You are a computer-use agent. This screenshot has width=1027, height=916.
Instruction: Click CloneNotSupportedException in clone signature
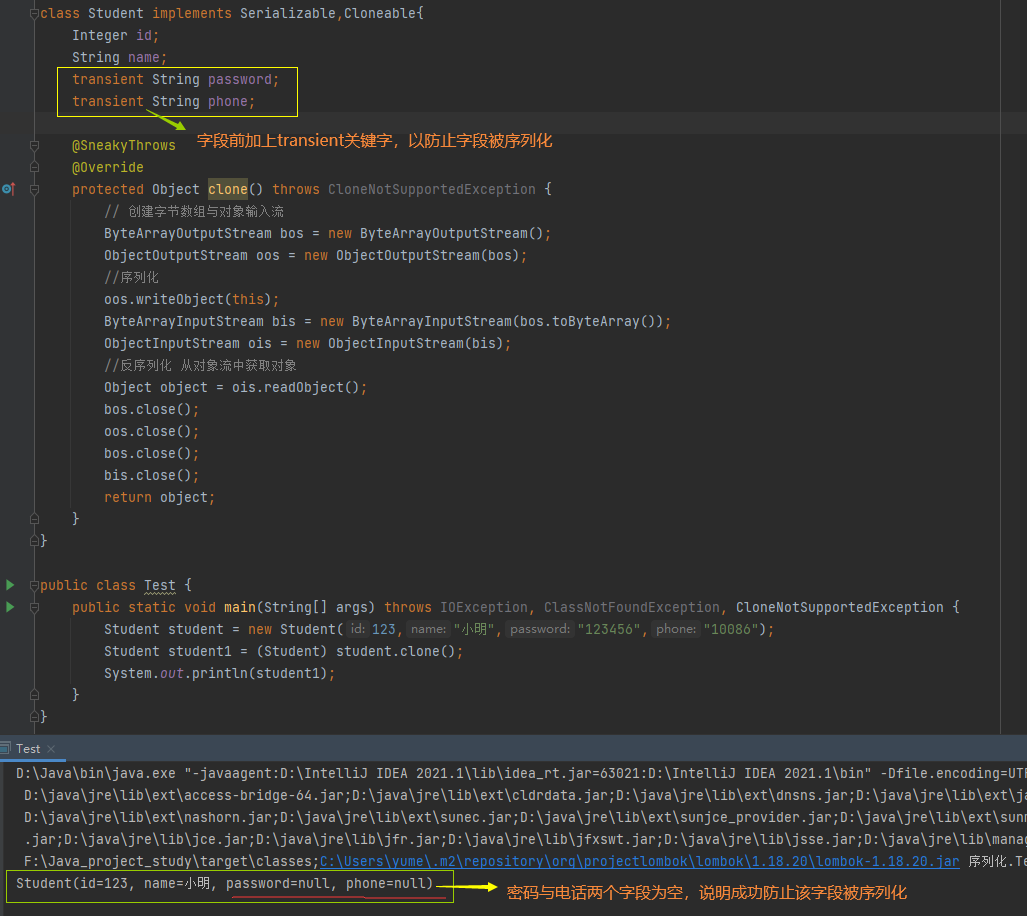[432, 189]
